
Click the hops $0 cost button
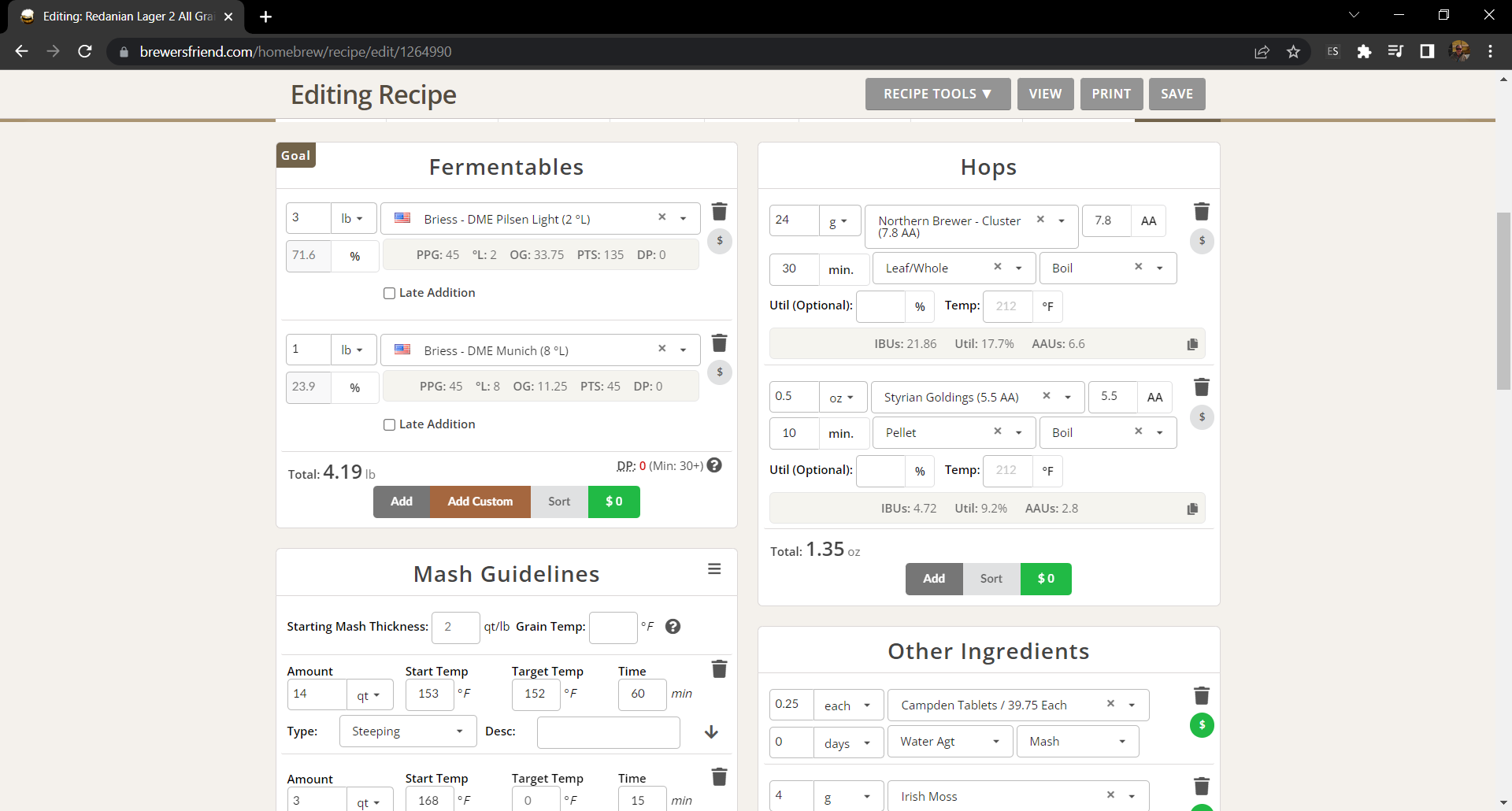(1046, 579)
